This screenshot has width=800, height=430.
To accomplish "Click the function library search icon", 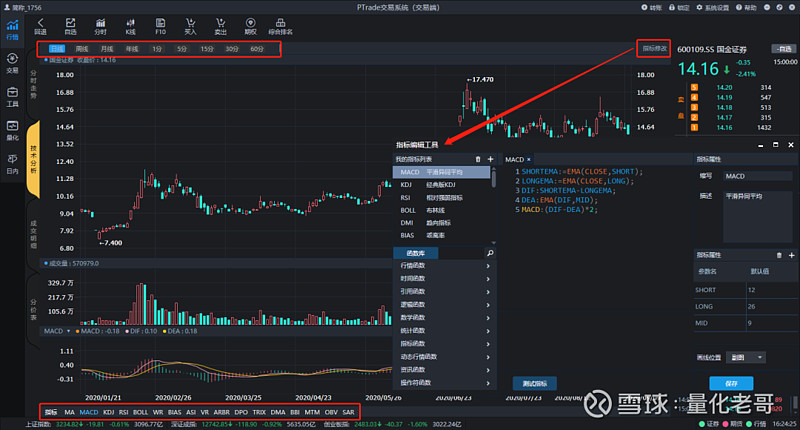I will click(x=489, y=253).
